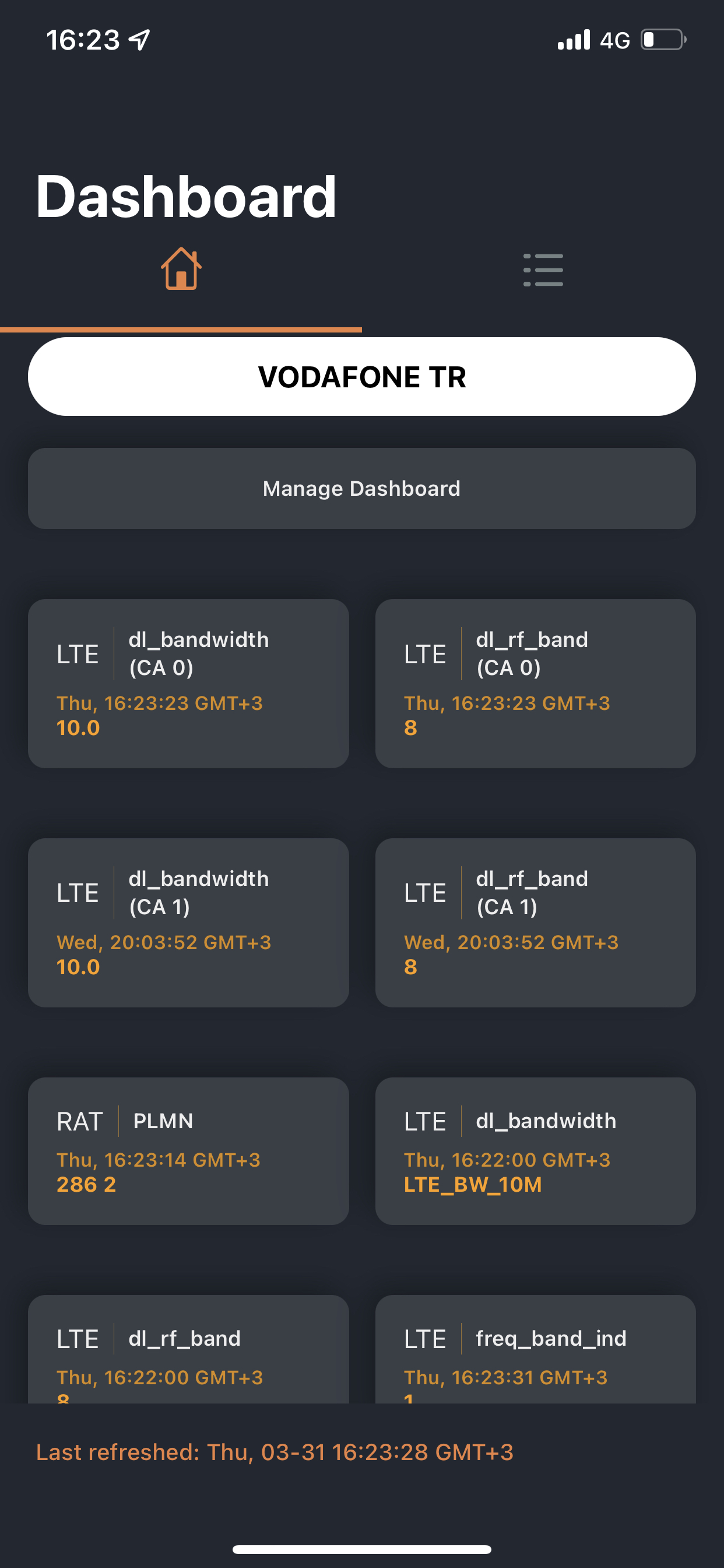Switch to the list view tab icon
Image resolution: width=724 pixels, height=1568 pixels.
click(543, 269)
